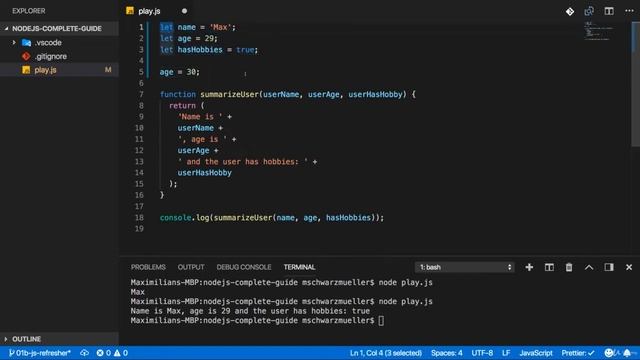The image size is (640, 360).
Task: Click the play.js JS file icon
Action: point(26,70)
